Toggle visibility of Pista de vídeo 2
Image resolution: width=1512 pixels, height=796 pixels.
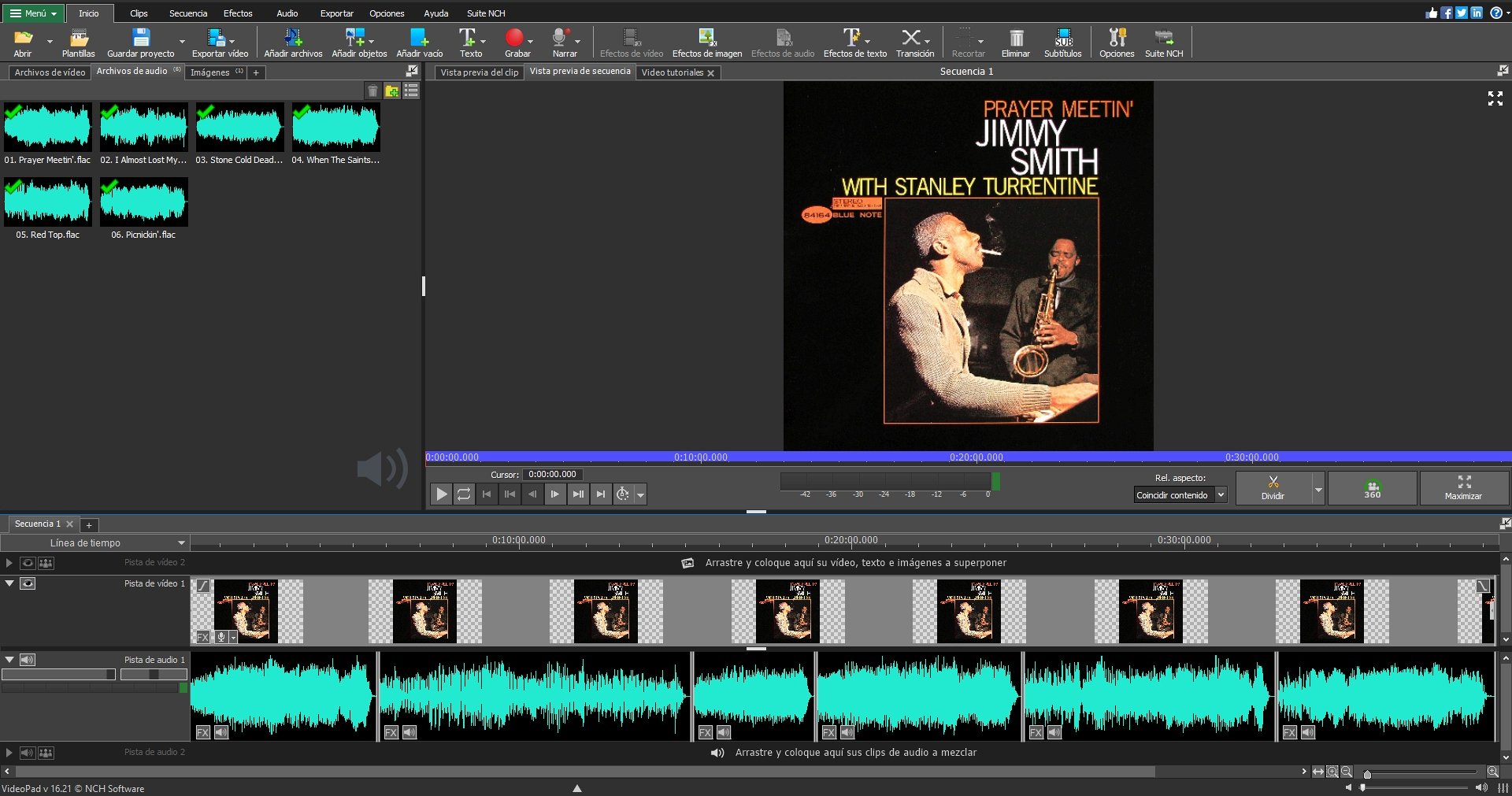click(x=28, y=563)
